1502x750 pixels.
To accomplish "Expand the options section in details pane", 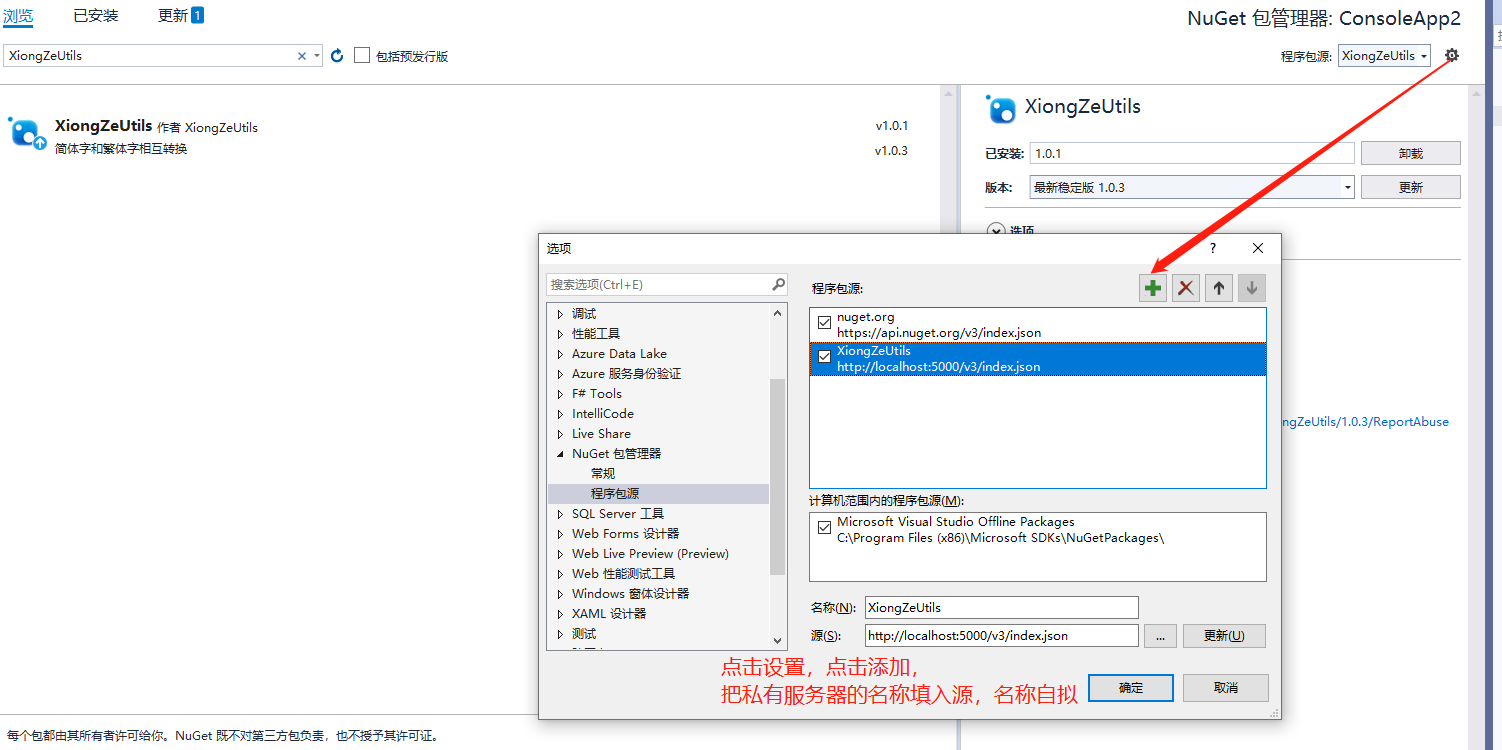I will (995, 230).
